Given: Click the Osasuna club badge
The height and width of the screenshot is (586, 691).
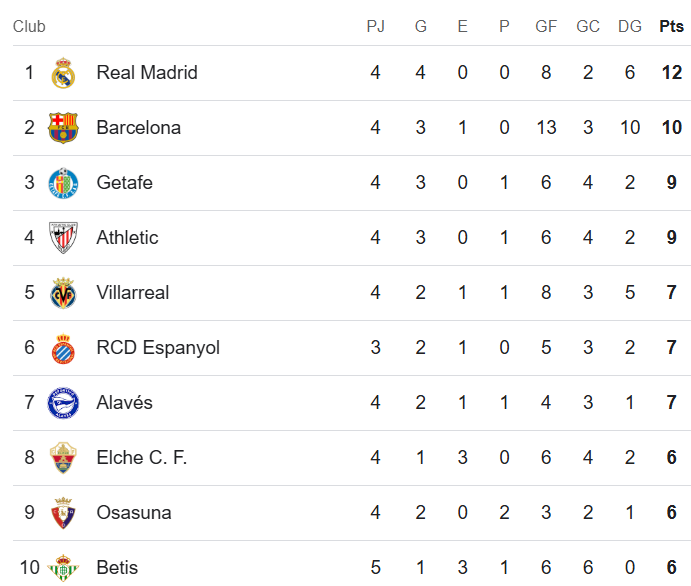Looking at the screenshot, I should (63, 513).
